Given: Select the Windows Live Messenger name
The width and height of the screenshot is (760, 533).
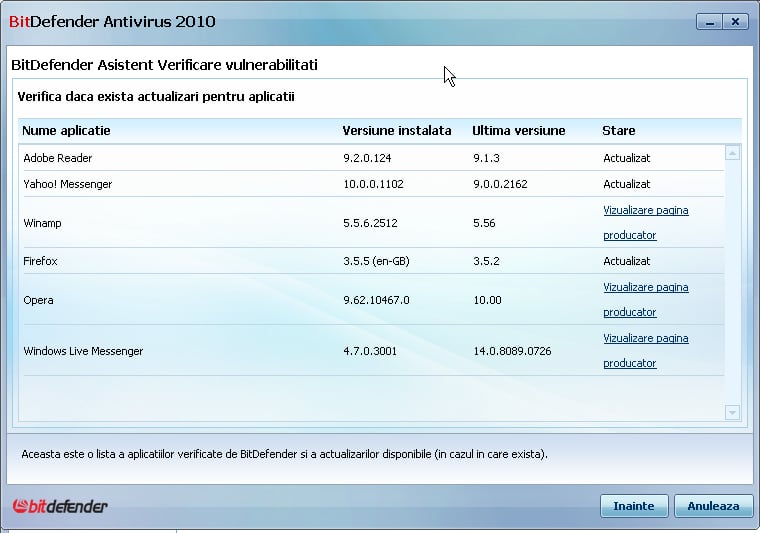Looking at the screenshot, I should 83,351.
